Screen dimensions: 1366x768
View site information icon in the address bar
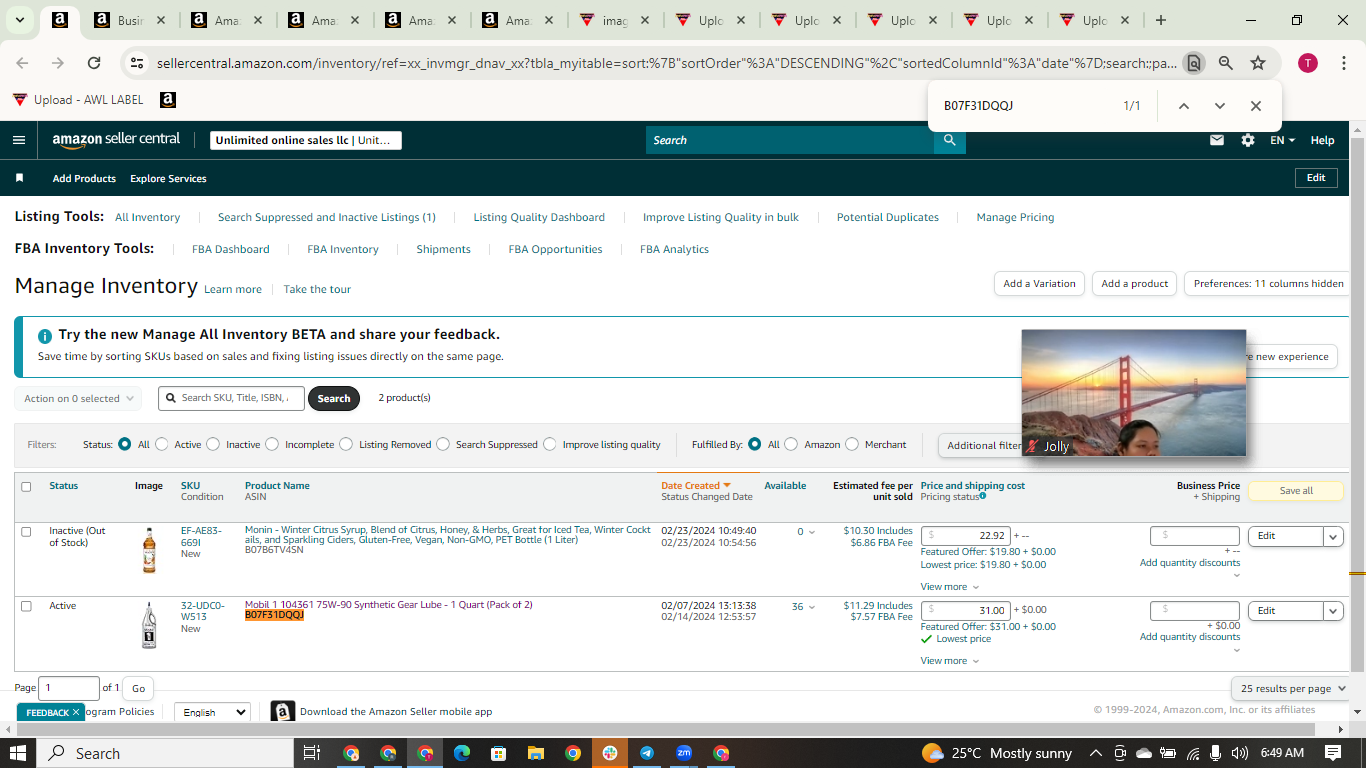pyautogui.click(x=138, y=63)
